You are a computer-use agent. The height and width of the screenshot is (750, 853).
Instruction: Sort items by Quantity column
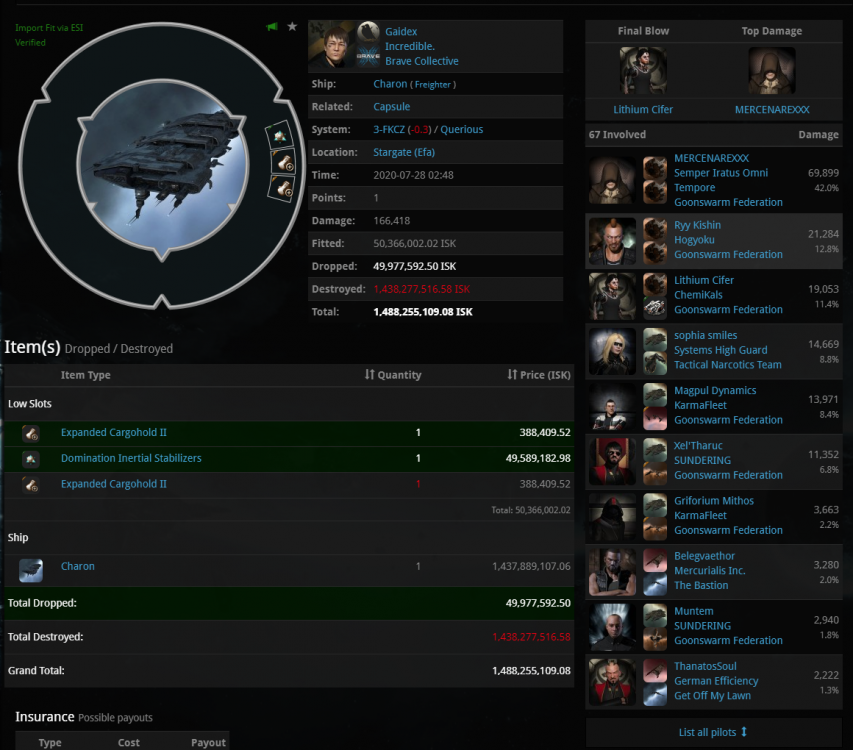[x=393, y=375]
